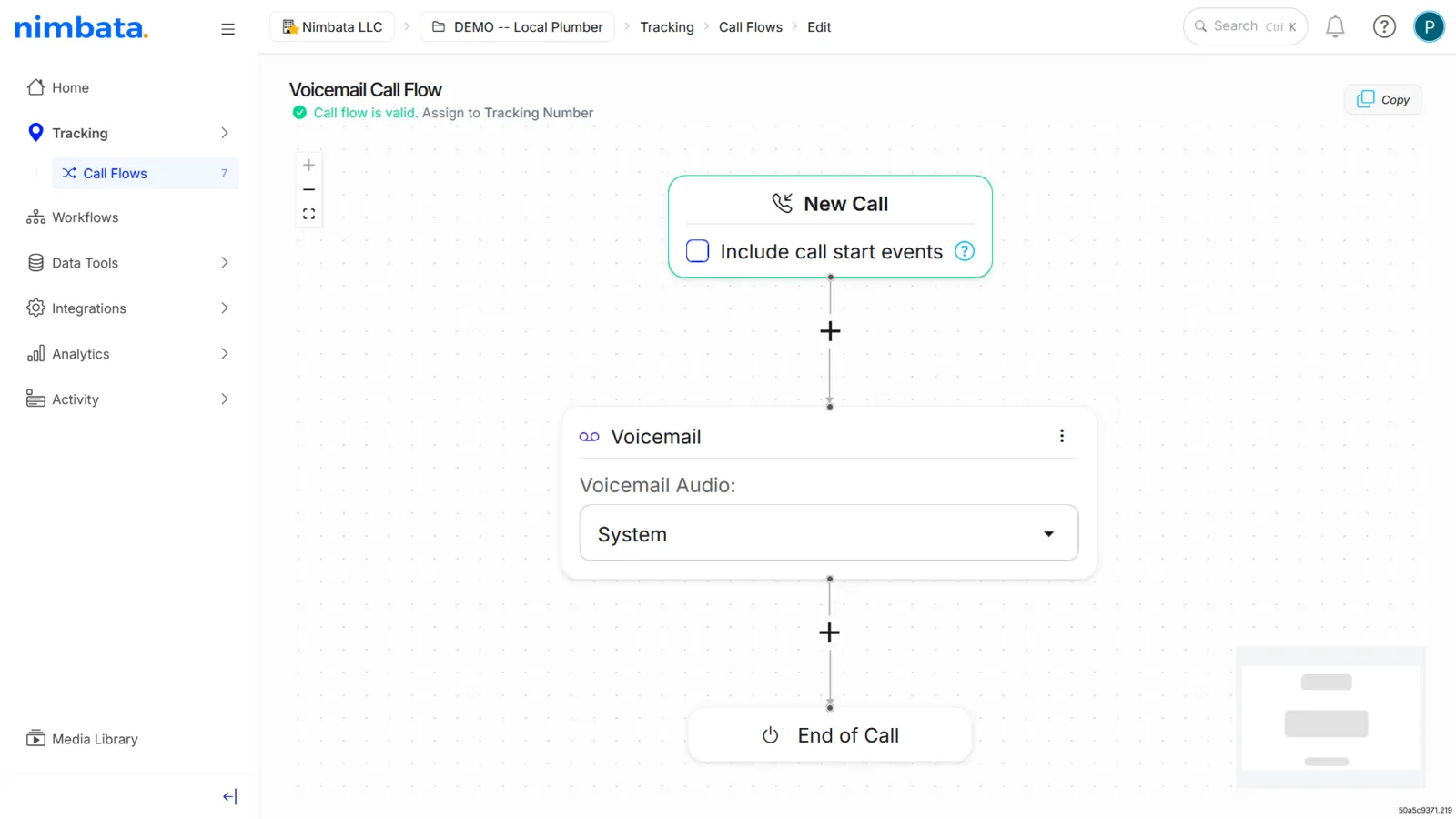The width and height of the screenshot is (1456, 819).
Task: Expand the Activity section chevron
Action: [x=225, y=399]
